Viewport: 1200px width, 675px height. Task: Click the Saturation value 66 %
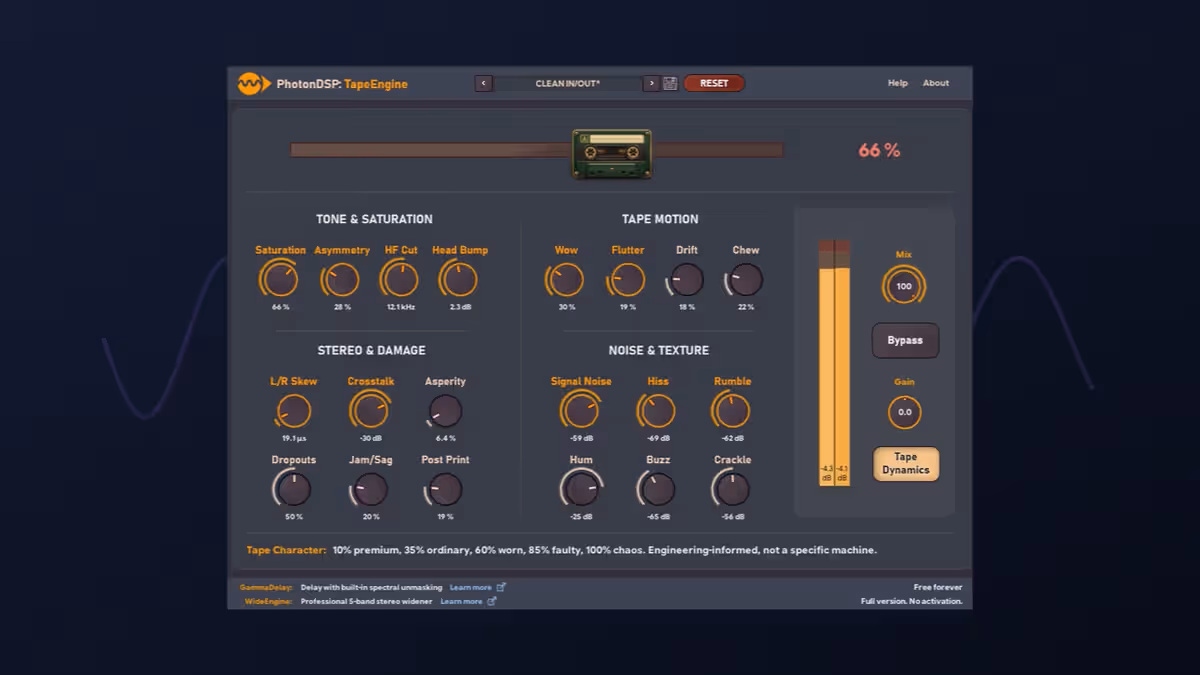point(280,307)
